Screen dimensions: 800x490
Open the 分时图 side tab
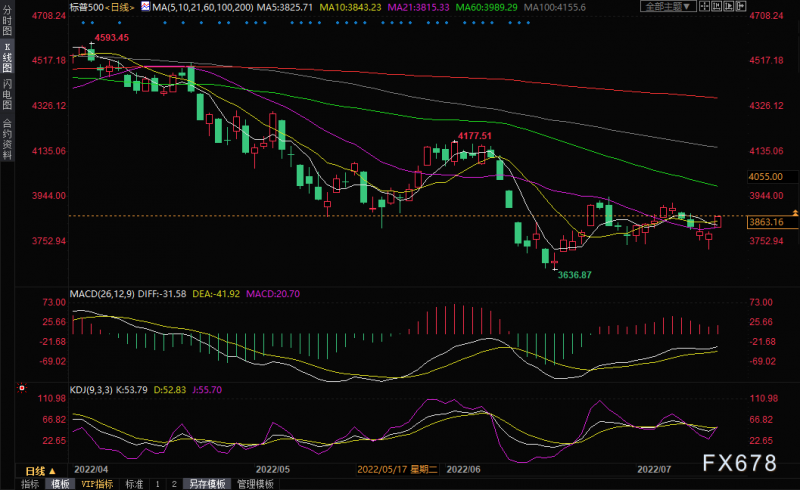click(7, 20)
